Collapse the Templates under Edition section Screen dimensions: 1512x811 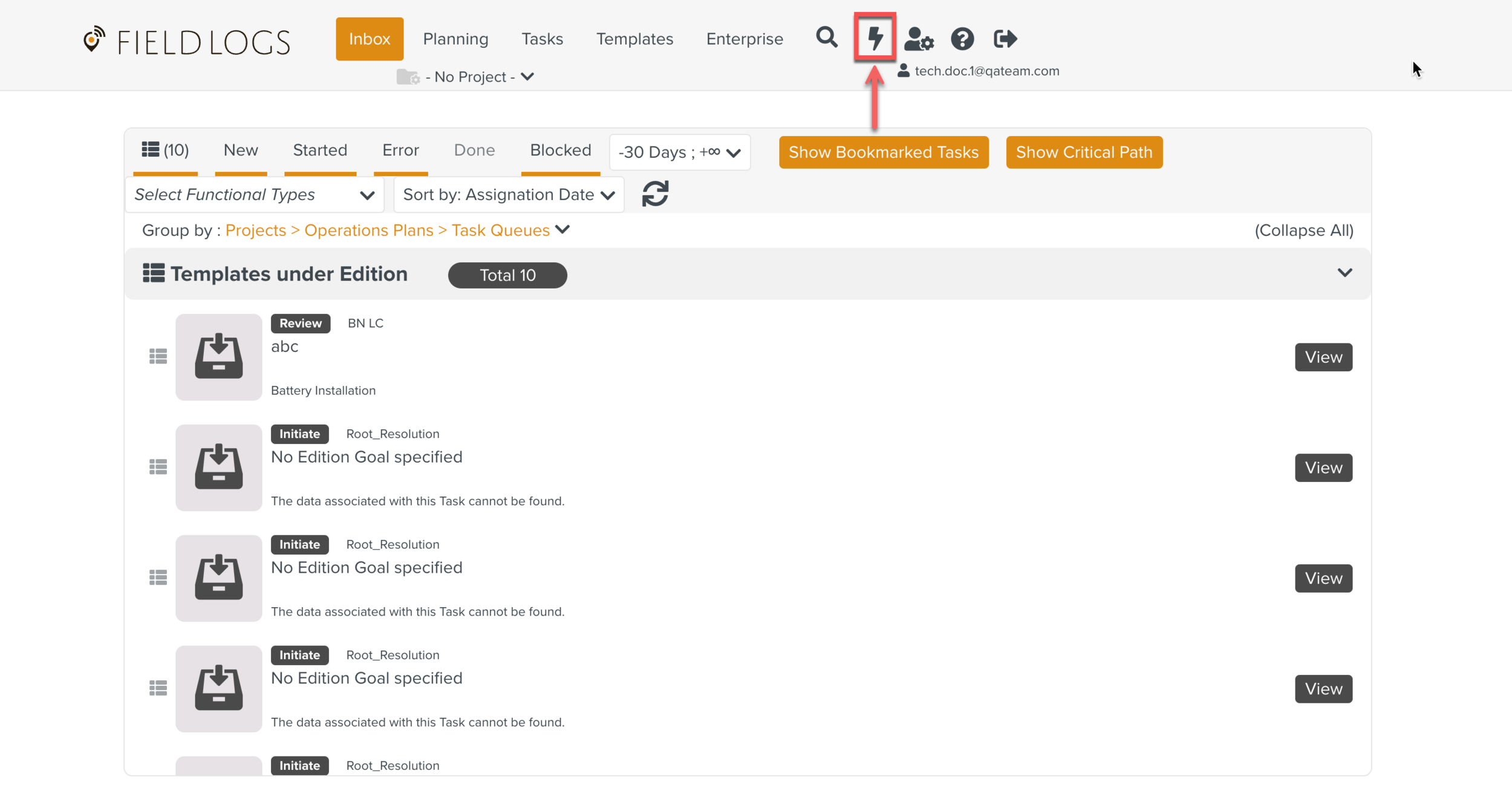(x=1344, y=273)
